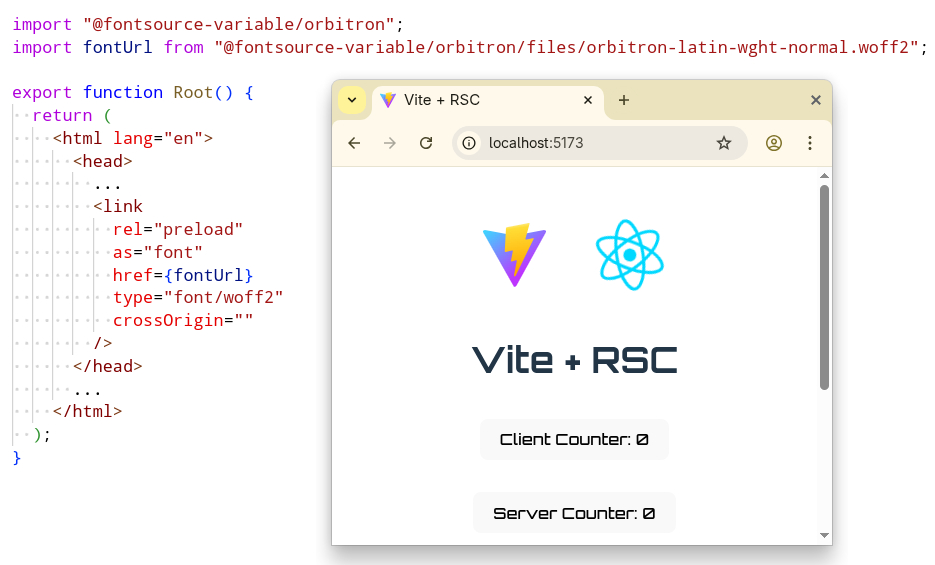The height and width of the screenshot is (565, 935).
Task: View site information for localhost
Action: 469,143
